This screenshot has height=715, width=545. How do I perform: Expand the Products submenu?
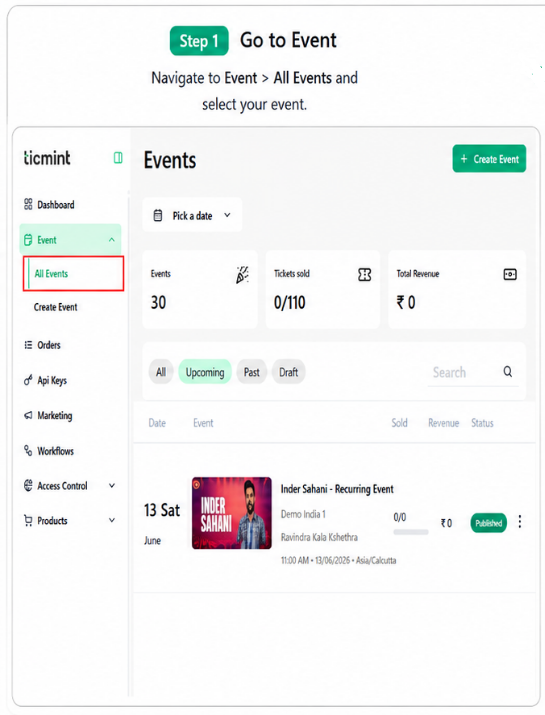112,520
